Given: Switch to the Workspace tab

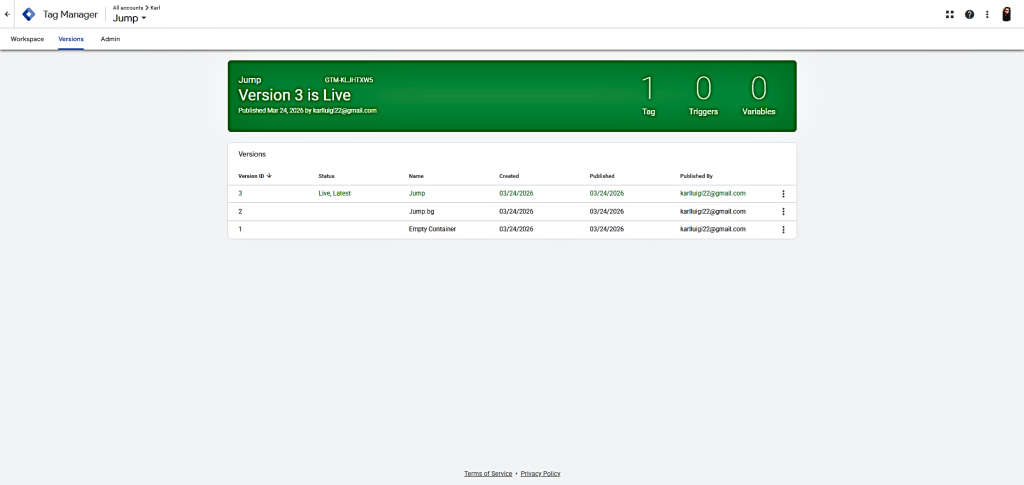Looking at the screenshot, I should 27,39.
